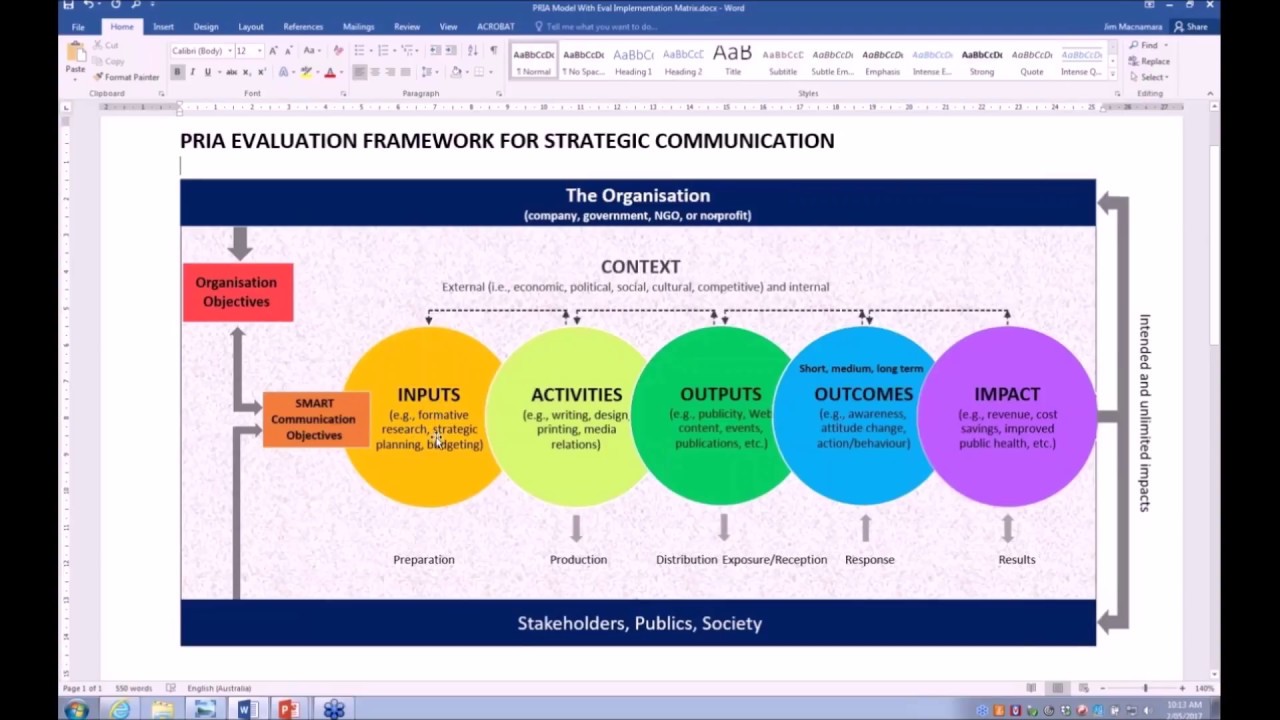Click the Share button
This screenshot has height=720, width=1280.
point(1191,27)
